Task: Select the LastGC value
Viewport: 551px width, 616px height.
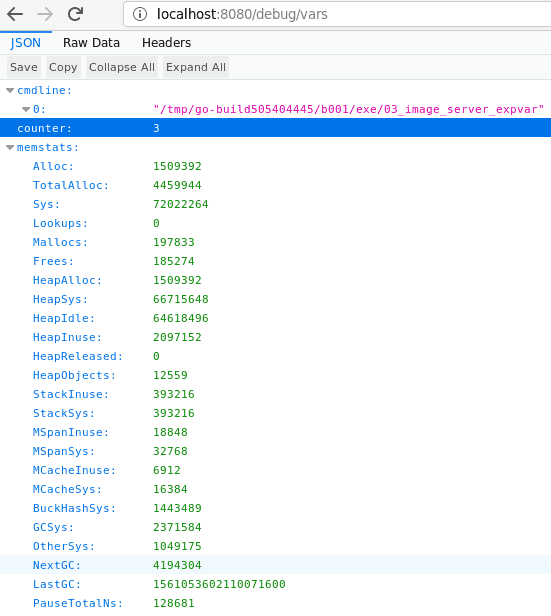Action: (x=219, y=584)
